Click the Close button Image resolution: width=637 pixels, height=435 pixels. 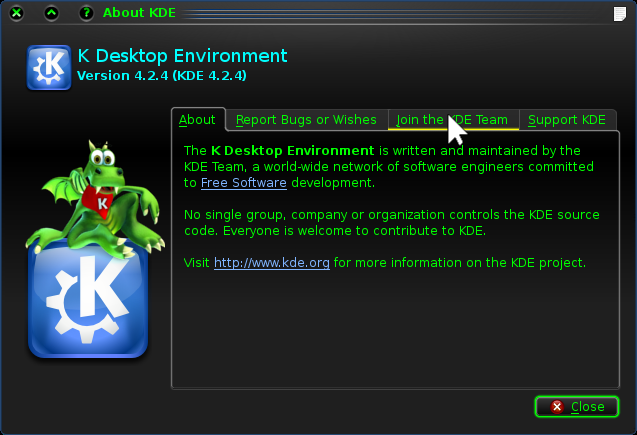(577, 407)
